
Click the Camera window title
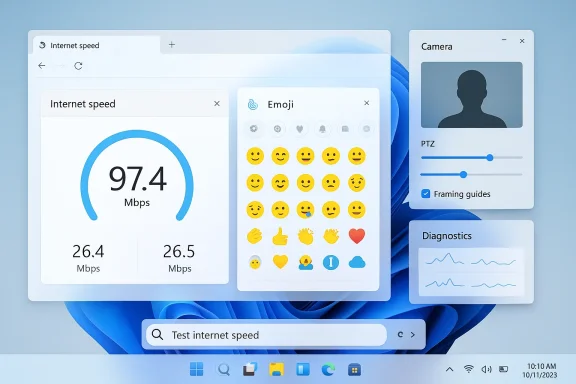coord(436,47)
